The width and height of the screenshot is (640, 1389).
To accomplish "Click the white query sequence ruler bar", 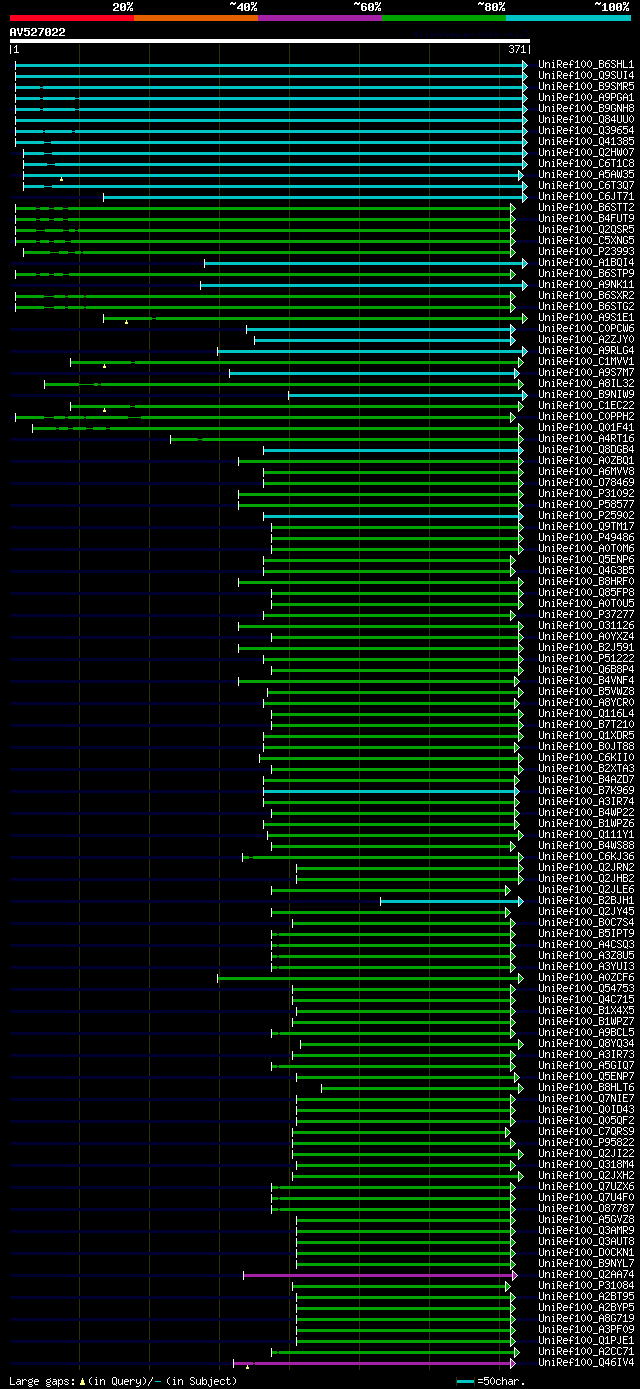I will click(270, 41).
